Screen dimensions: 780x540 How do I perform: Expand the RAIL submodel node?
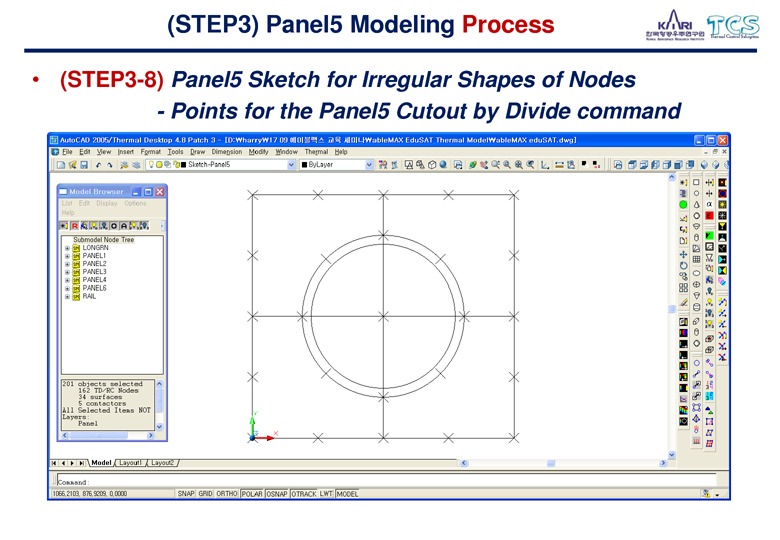tap(67, 297)
